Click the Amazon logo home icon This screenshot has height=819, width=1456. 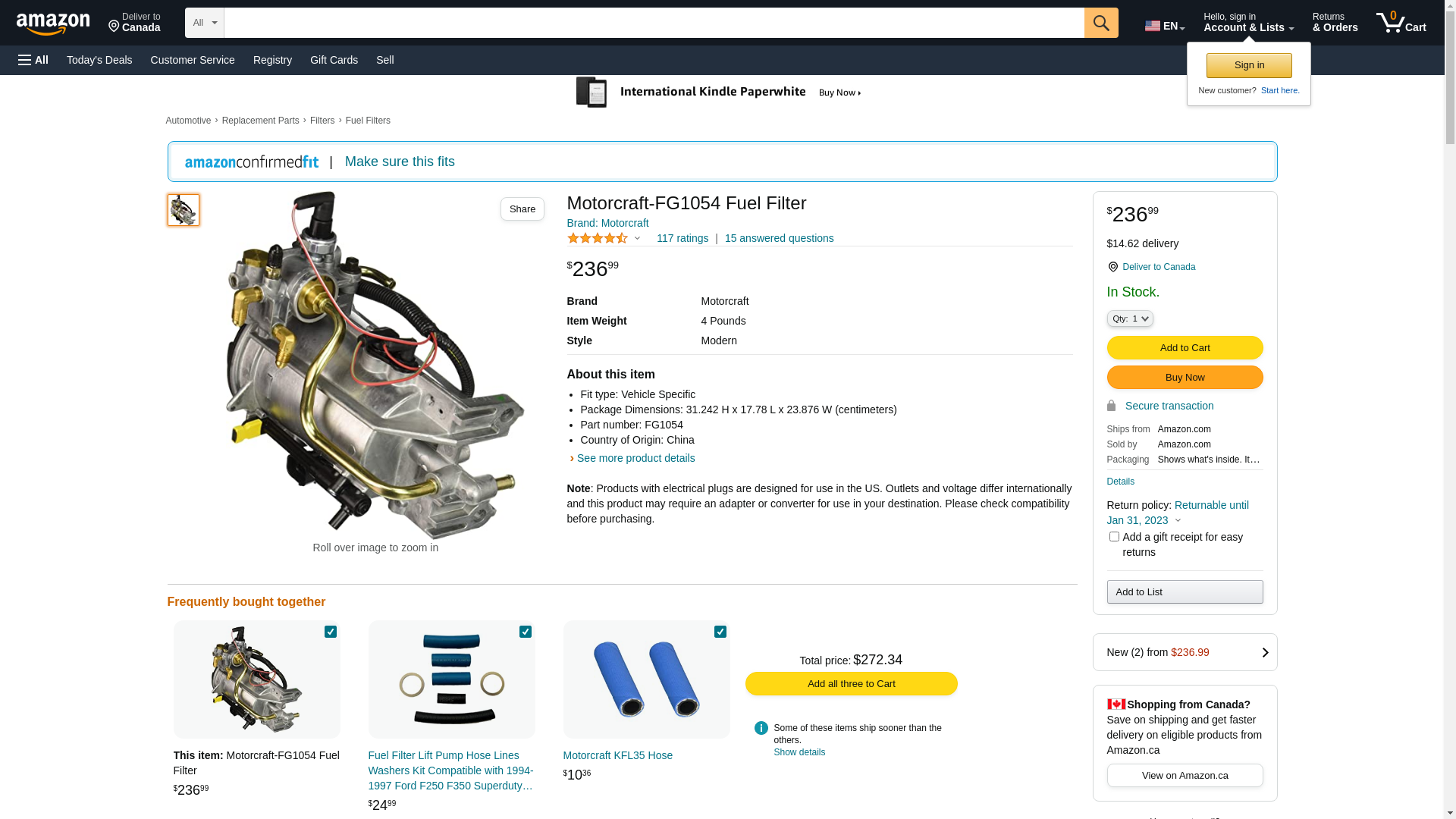53,24
